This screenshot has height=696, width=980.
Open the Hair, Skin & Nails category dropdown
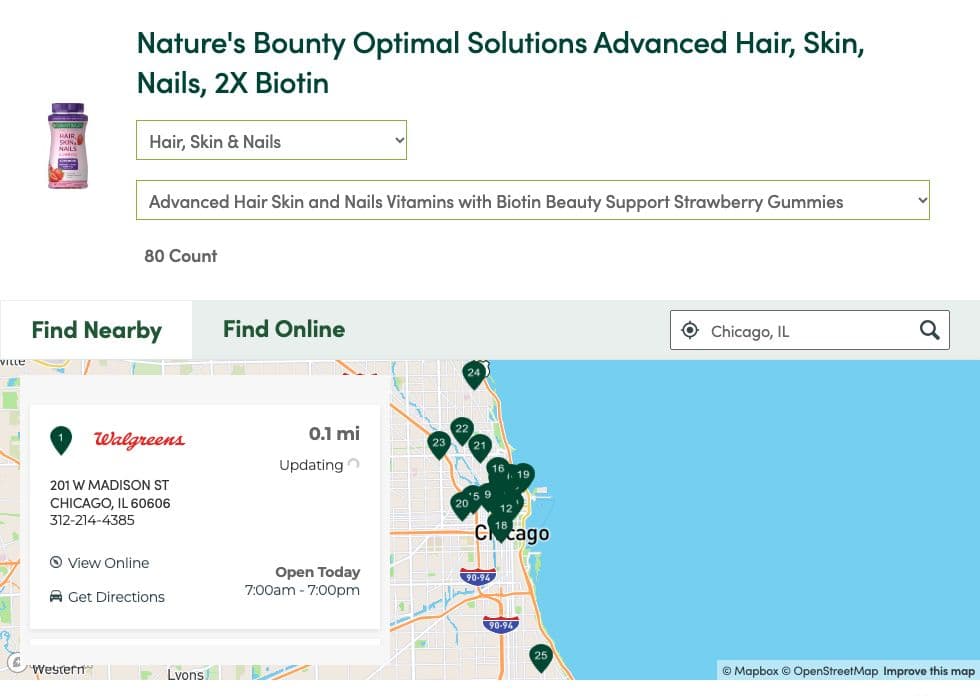click(x=271, y=140)
